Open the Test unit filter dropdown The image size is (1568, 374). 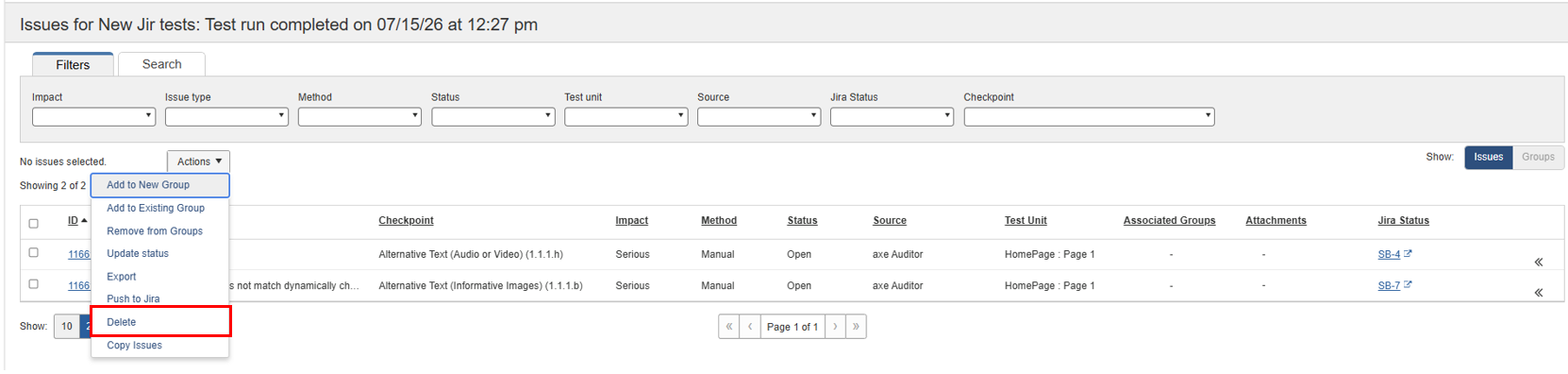tap(626, 116)
